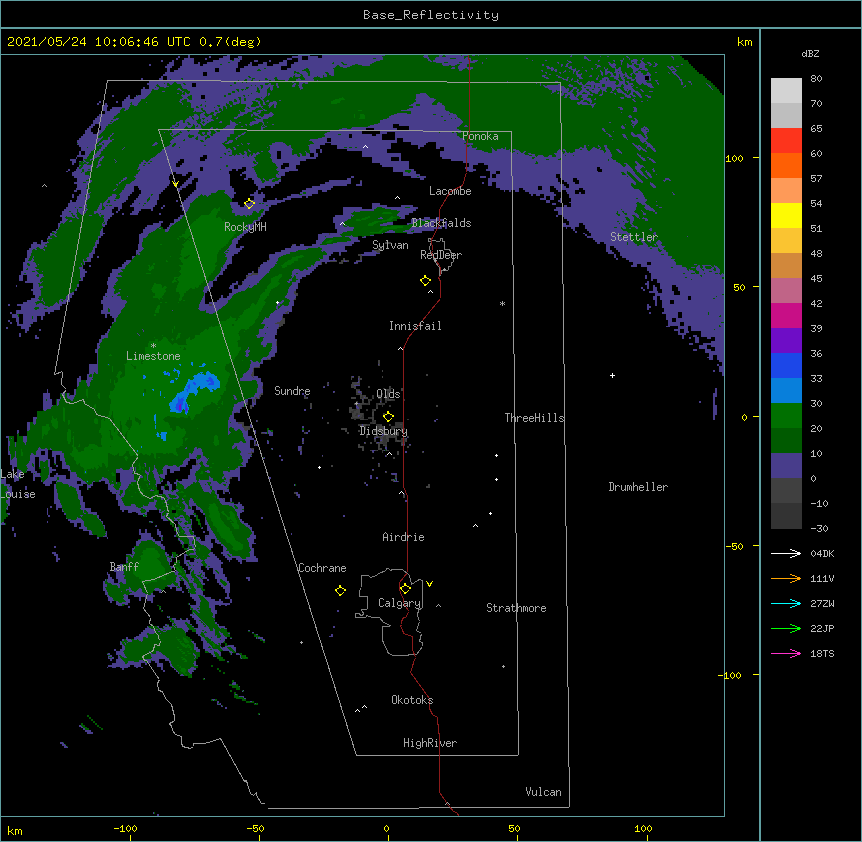
Task: Pick the magenta 42 dBZ color swatch
Action: [x=786, y=315]
